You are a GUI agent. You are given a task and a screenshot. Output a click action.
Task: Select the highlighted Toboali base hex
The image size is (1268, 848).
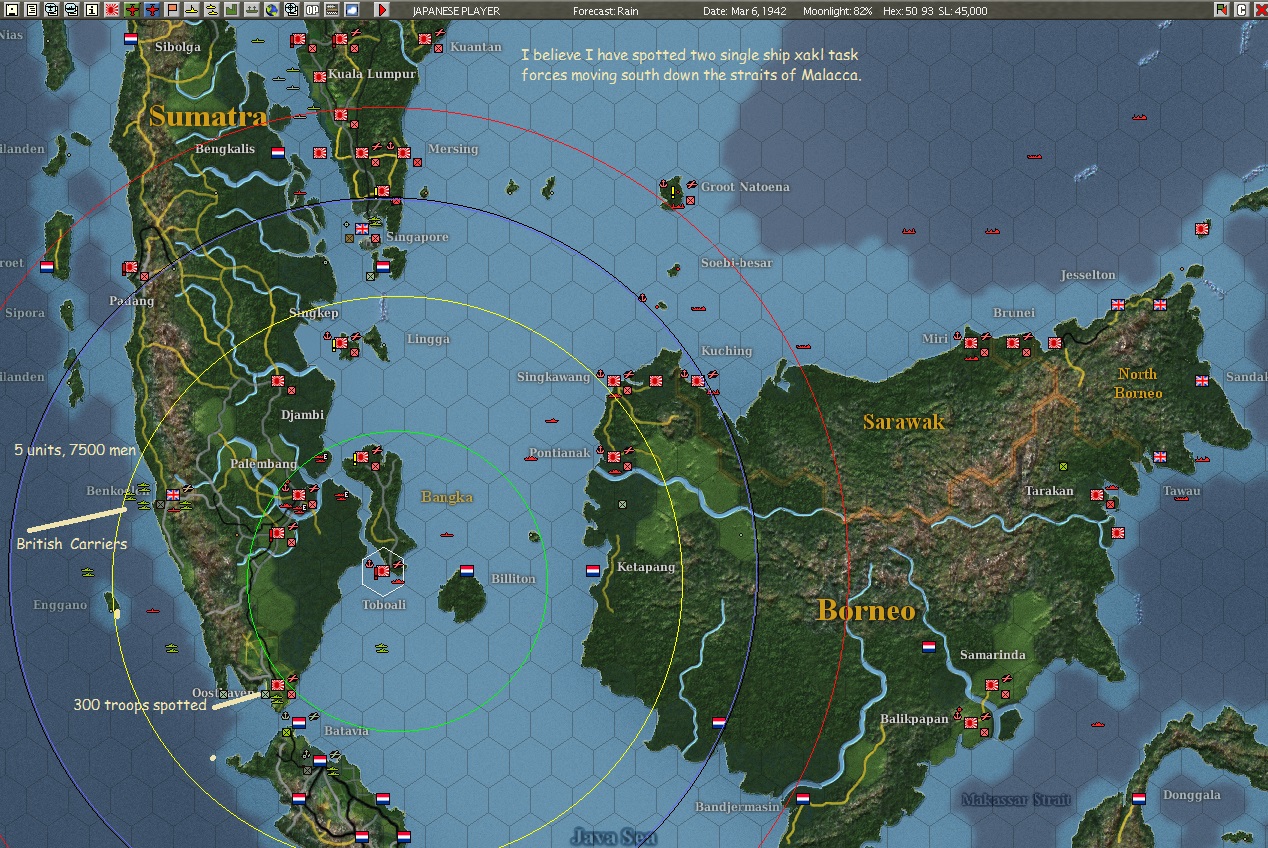pos(383,570)
